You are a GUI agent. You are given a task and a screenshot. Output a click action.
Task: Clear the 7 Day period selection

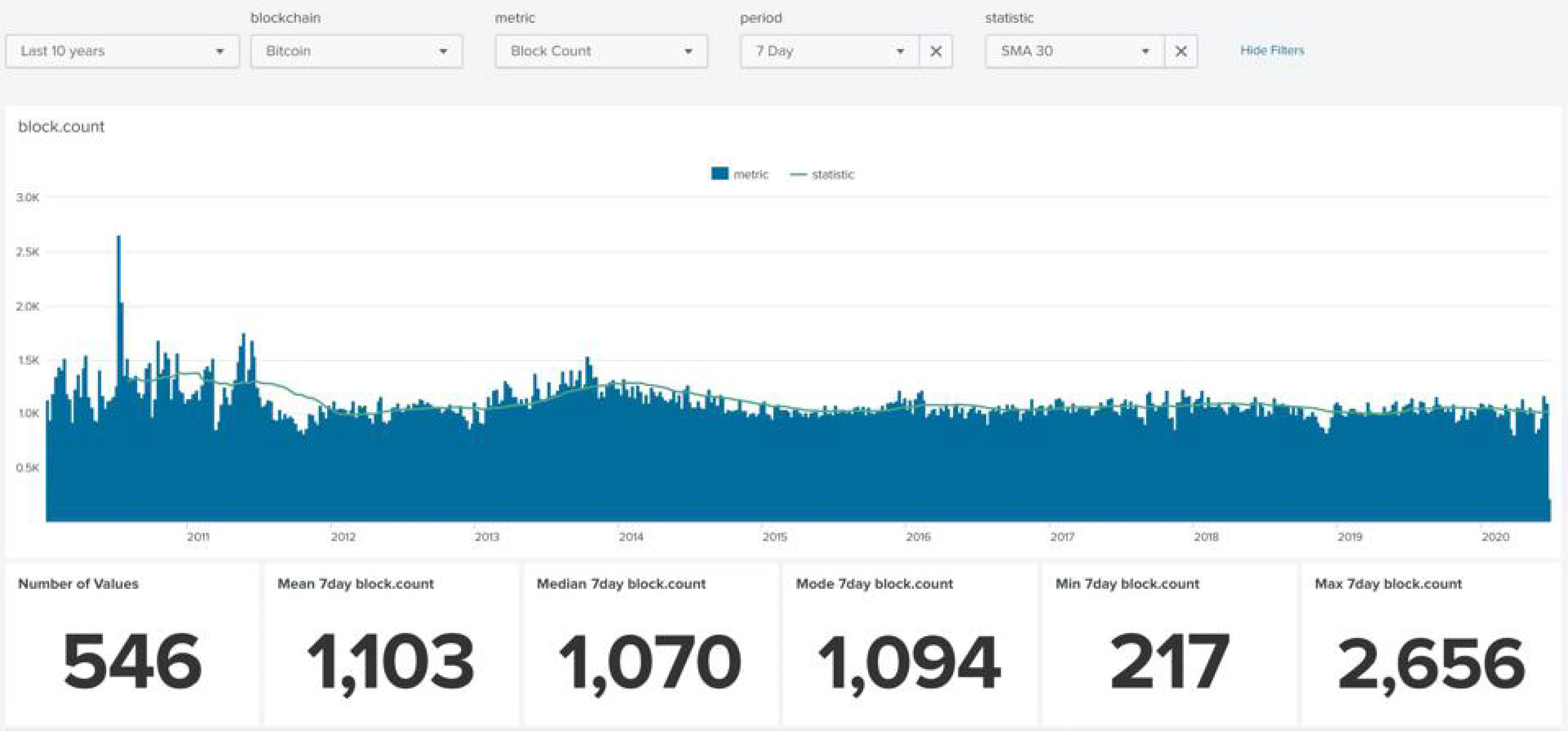pos(936,51)
